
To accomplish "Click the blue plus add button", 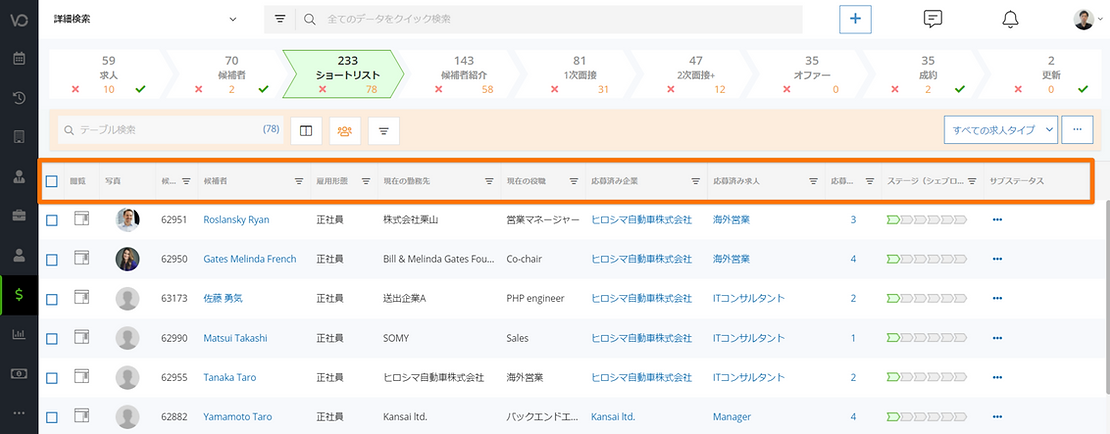I will (855, 20).
